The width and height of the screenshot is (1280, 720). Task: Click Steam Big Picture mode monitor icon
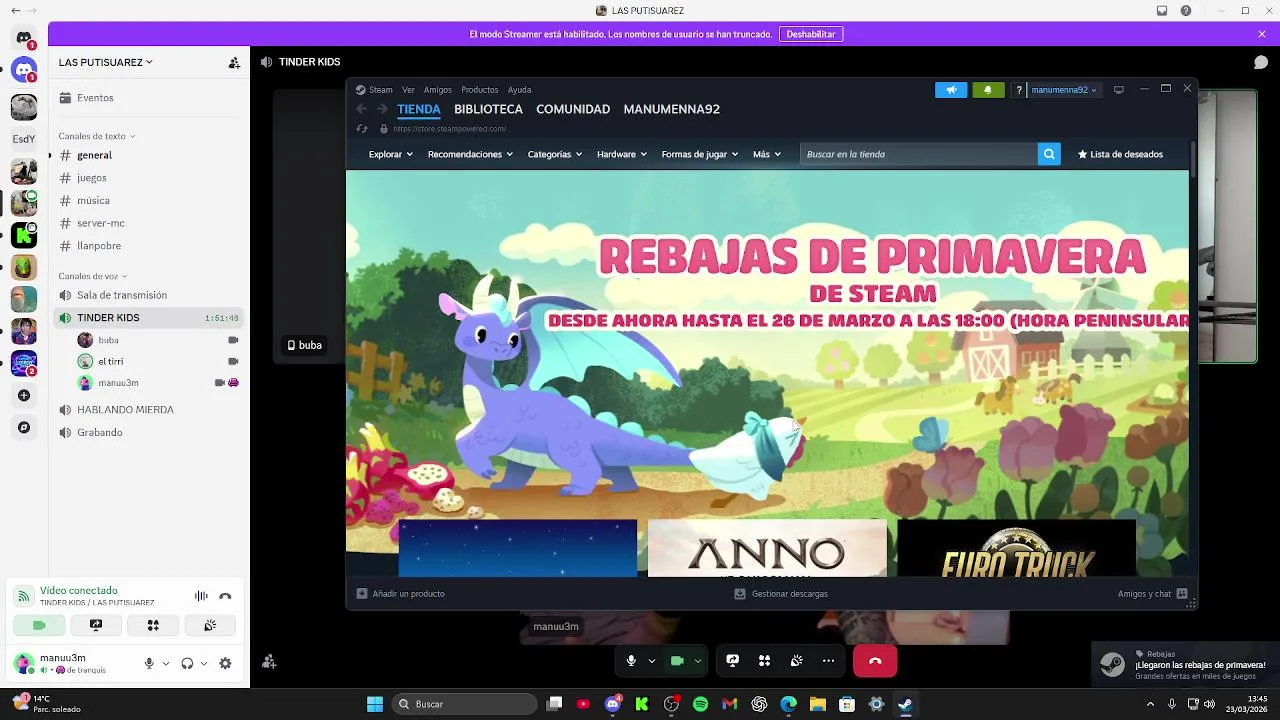point(1119,89)
